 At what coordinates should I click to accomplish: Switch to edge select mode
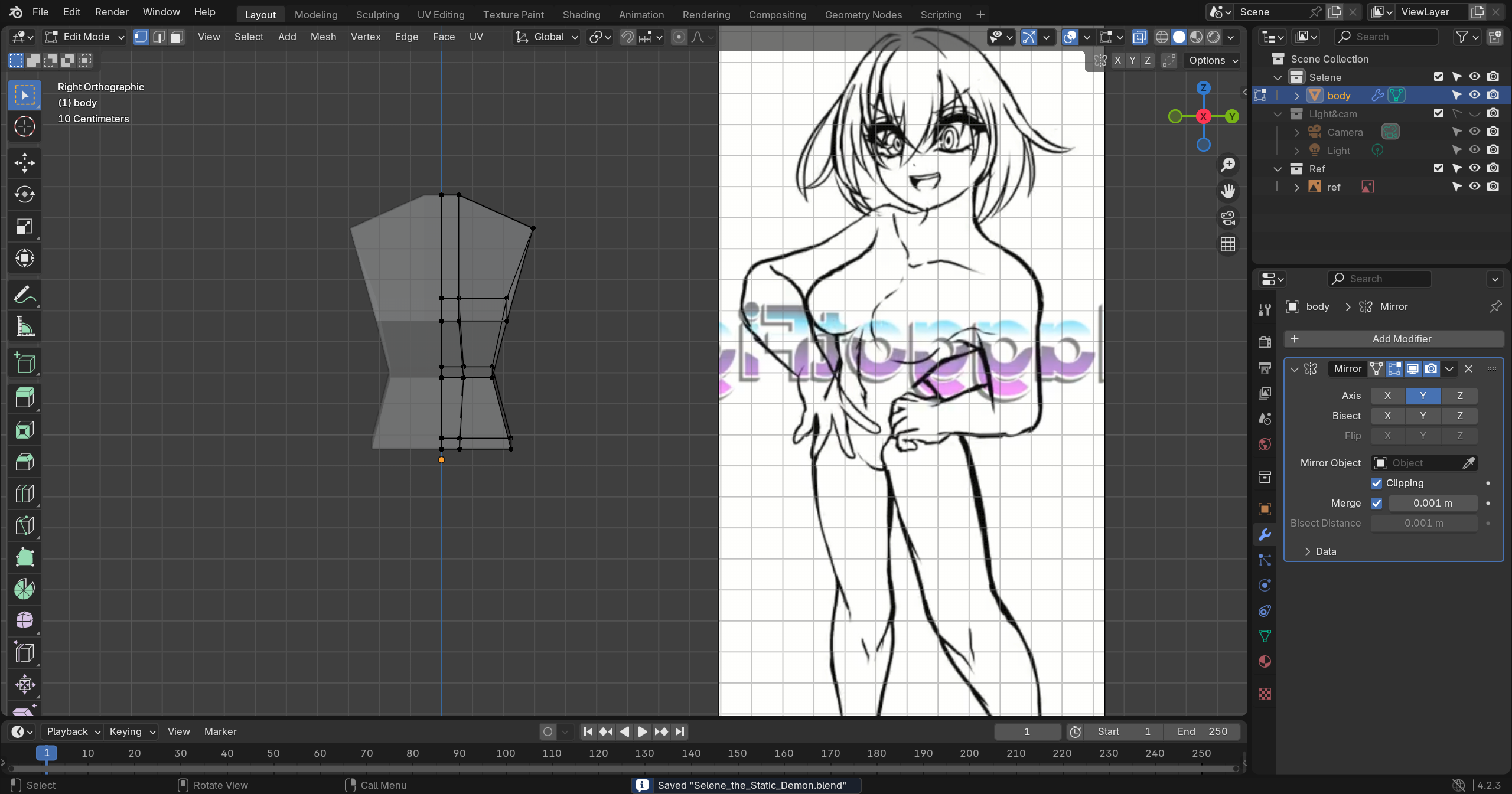click(158, 37)
